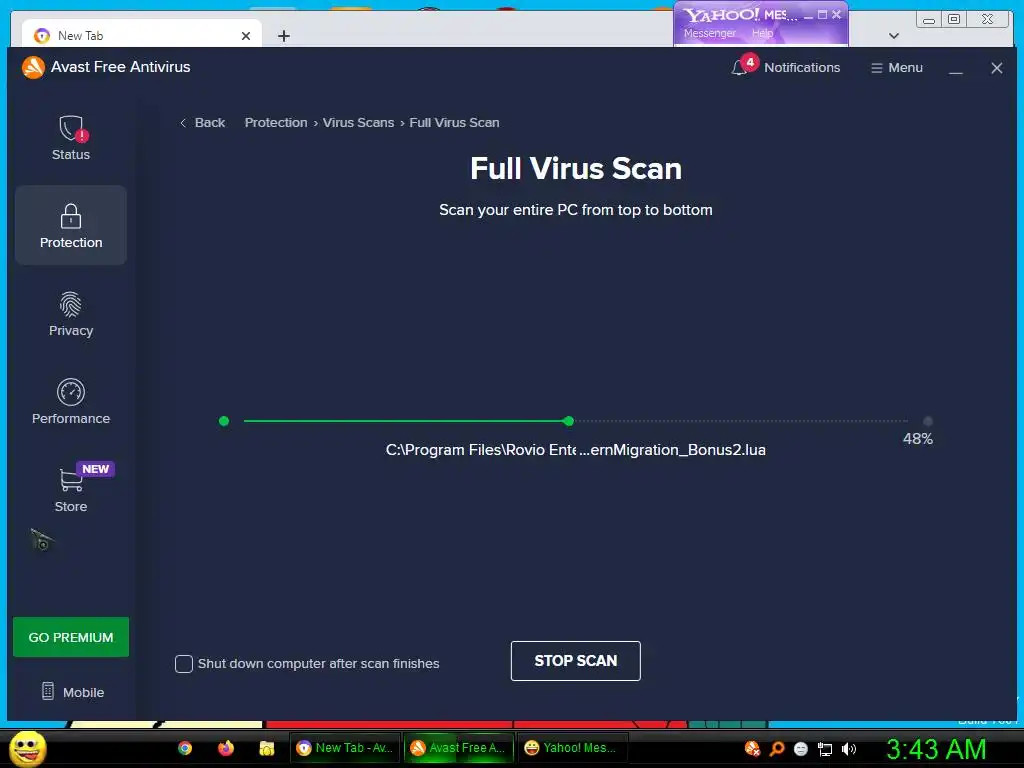Image resolution: width=1024 pixels, height=768 pixels.
Task: Click the Avast tray icon
Action: click(x=752, y=748)
